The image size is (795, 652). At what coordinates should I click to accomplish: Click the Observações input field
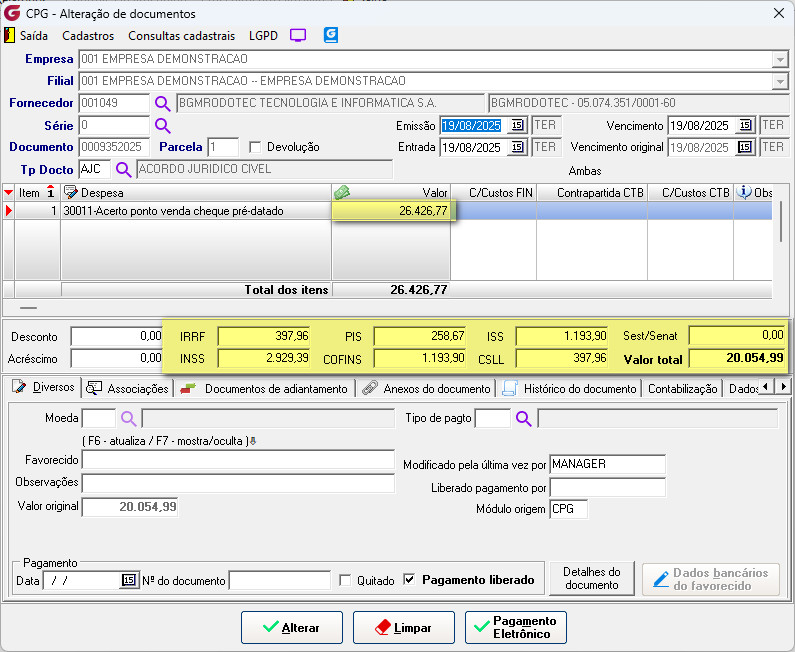pos(238,483)
